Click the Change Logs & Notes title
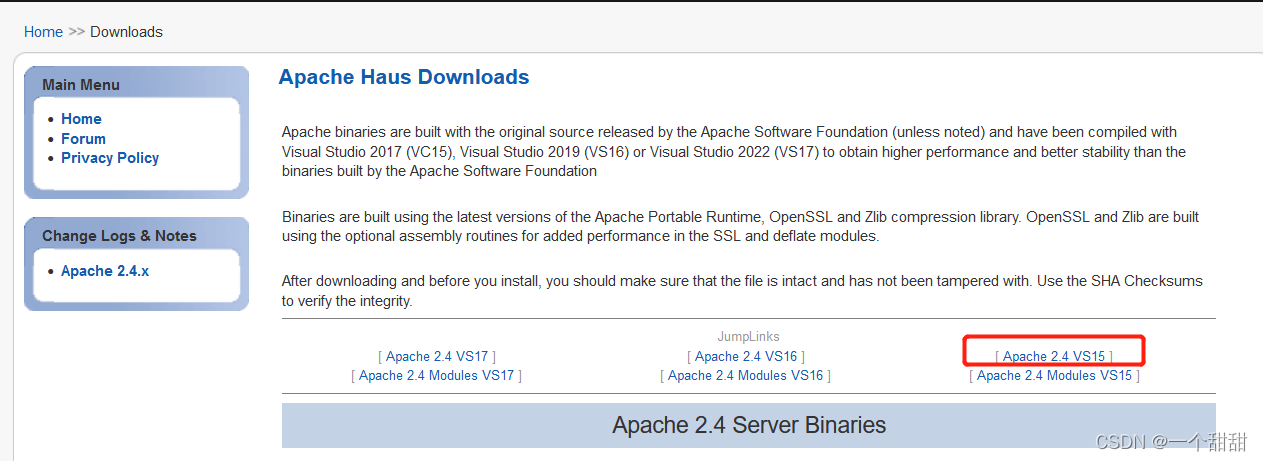This screenshot has width=1263, height=461. 119,236
